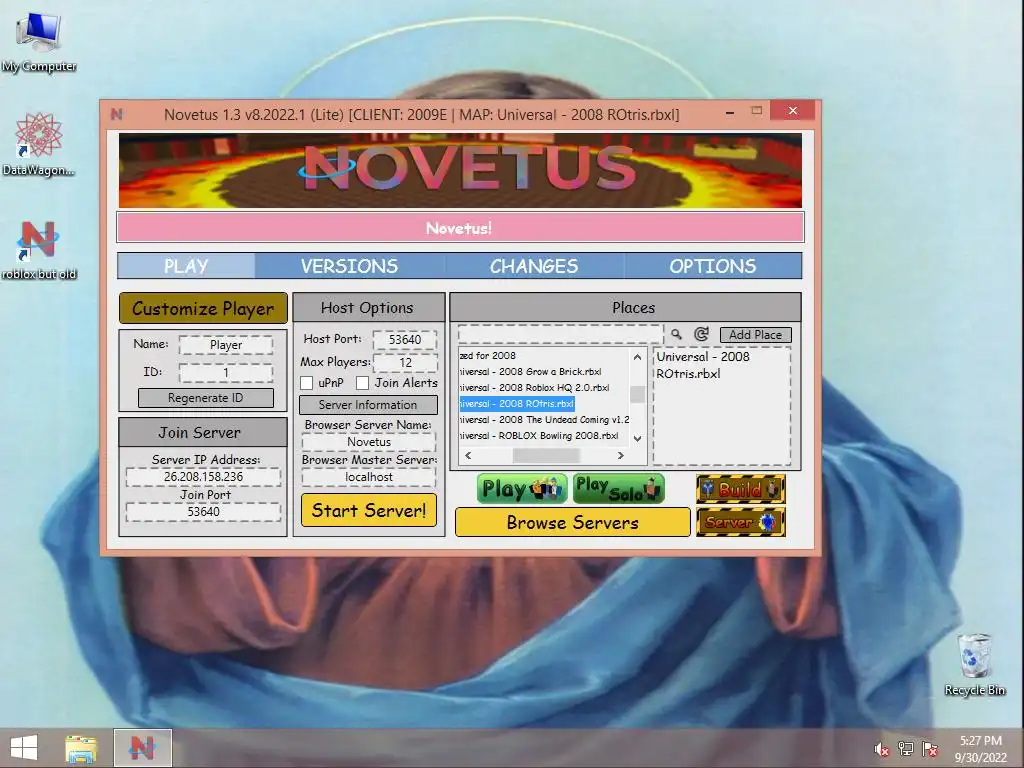
Task: Click the Windows Start button
Action: 24,748
